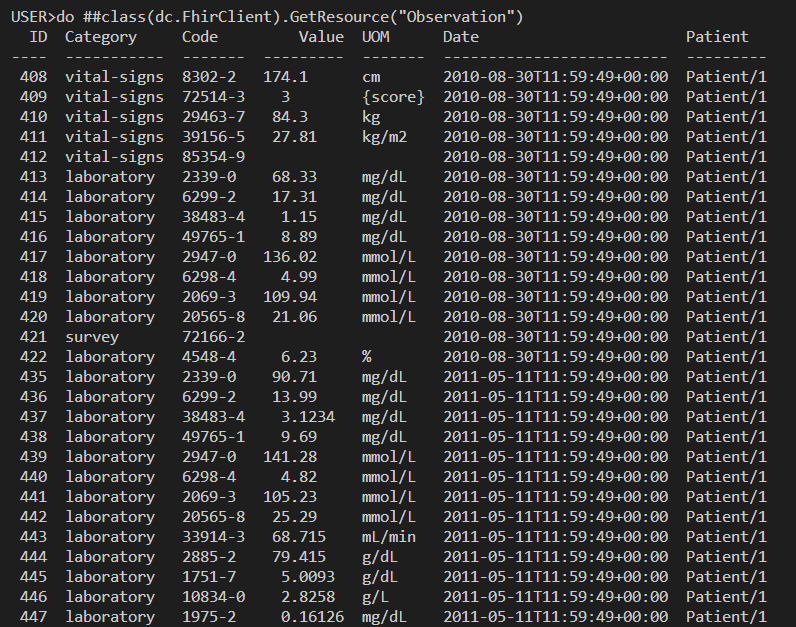Click the % unit in row 422
Image resolution: width=796 pixels, height=627 pixels.
(x=367, y=357)
